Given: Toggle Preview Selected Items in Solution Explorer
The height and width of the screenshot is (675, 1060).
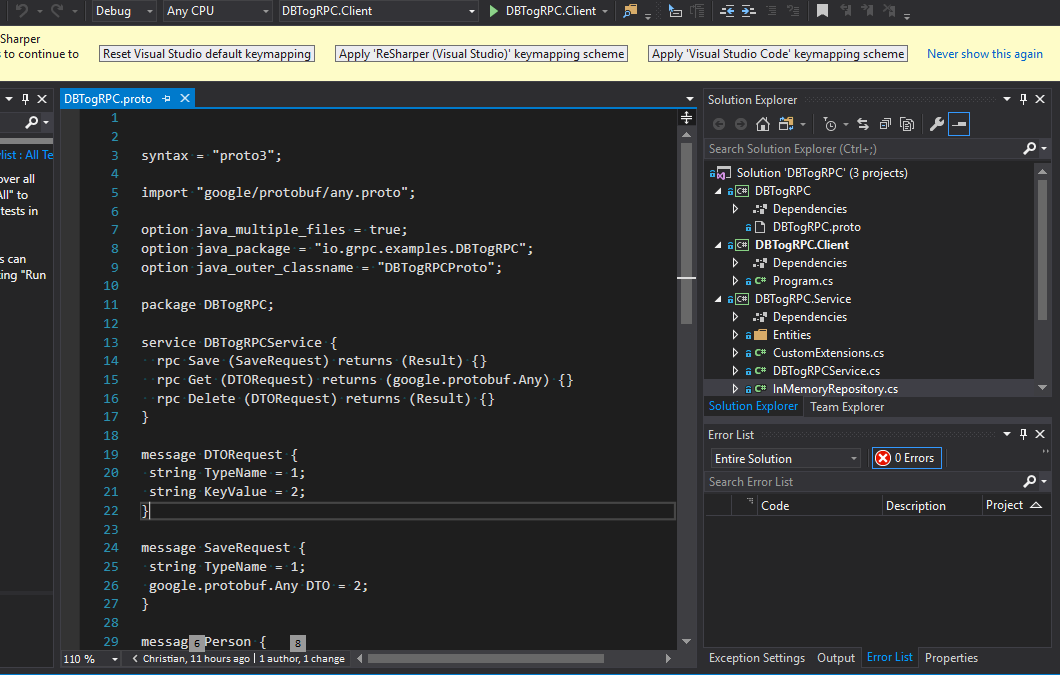Looking at the screenshot, I should [x=959, y=124].
